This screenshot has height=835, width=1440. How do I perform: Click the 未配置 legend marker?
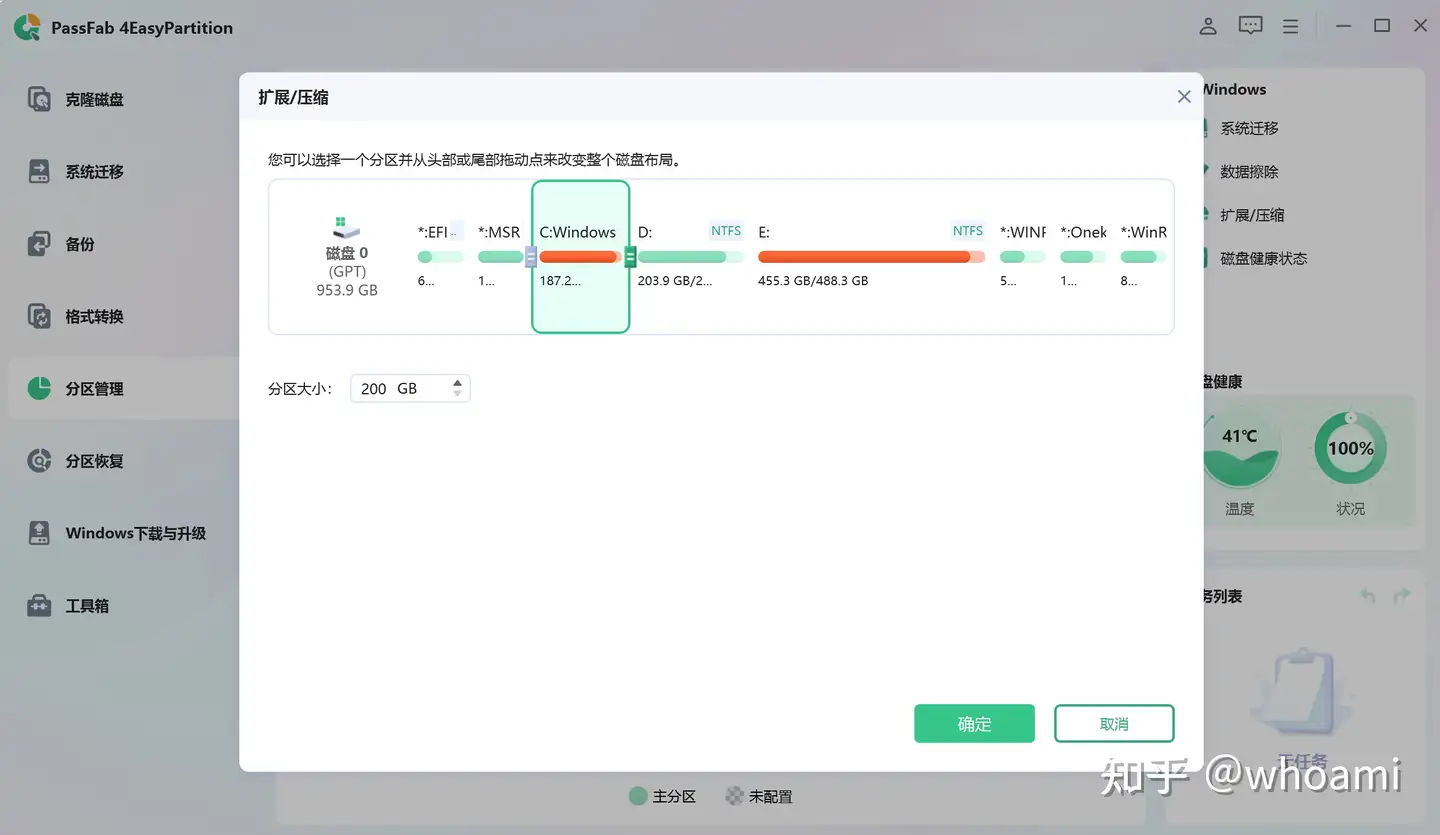pyautogui.click(x=735, y=796)
